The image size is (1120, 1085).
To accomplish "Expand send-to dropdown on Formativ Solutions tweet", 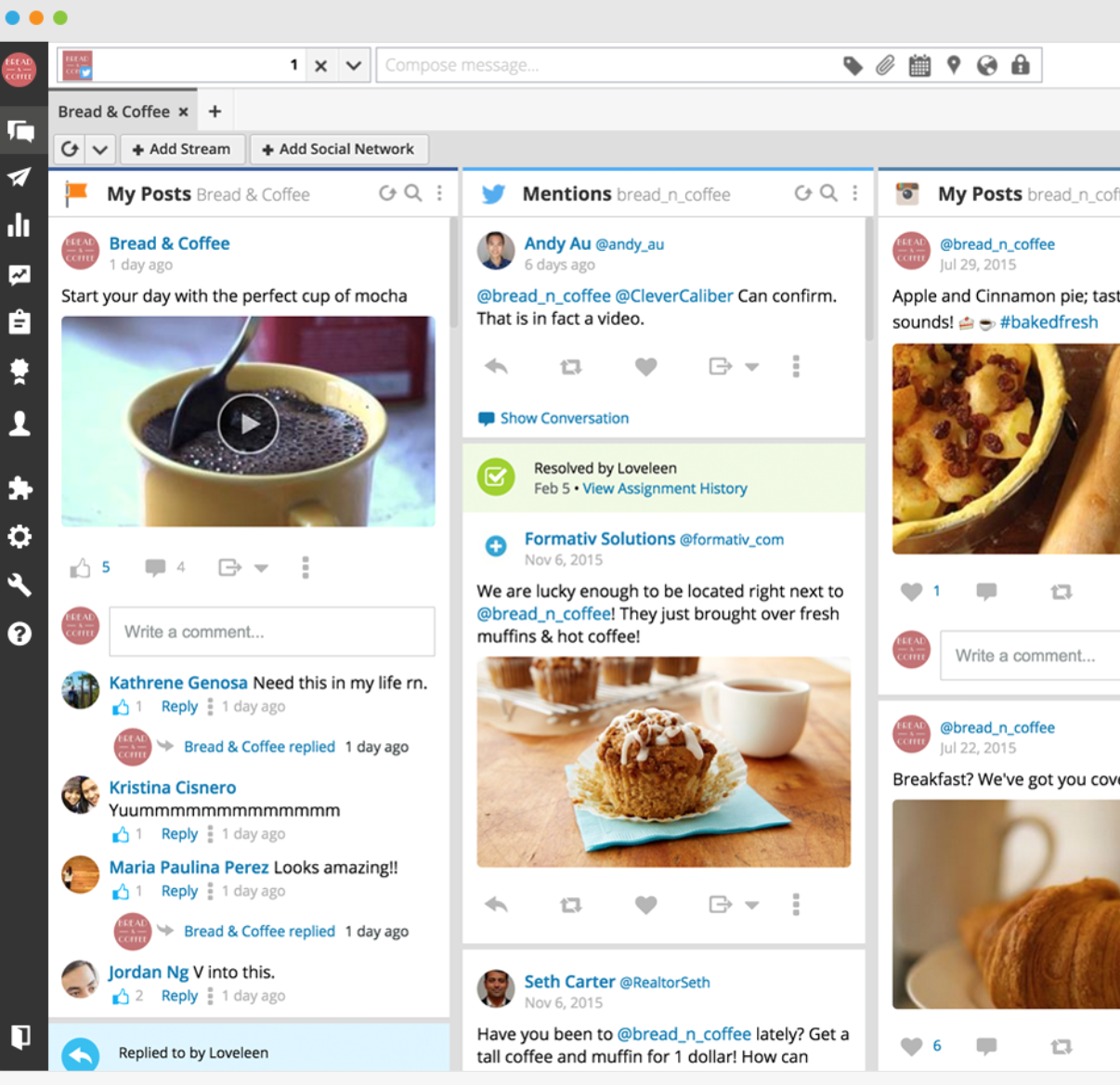I will [x=752, y=904].
